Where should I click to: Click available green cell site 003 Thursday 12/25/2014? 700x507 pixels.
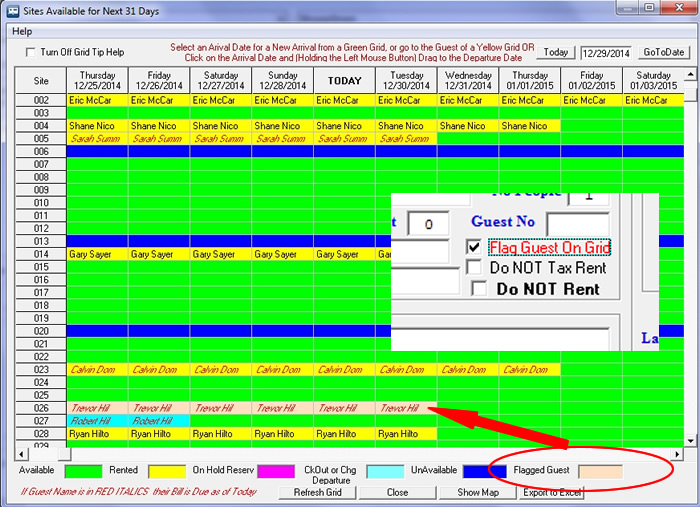pos(97,113)
